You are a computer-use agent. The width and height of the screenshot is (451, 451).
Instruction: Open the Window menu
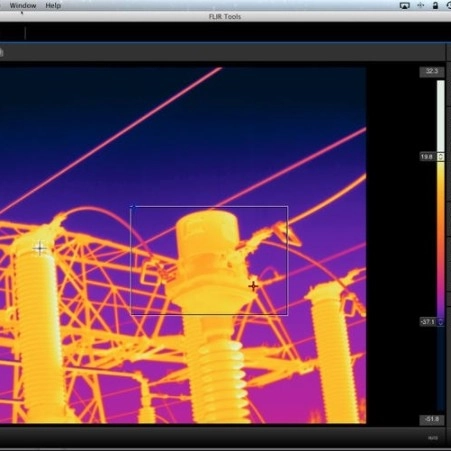click(23, 5)
